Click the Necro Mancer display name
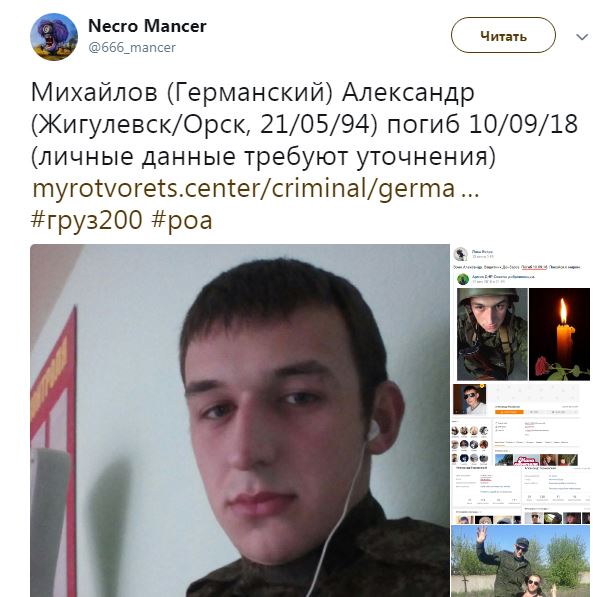The image size is (593, 597). click(x=147, y=26)
